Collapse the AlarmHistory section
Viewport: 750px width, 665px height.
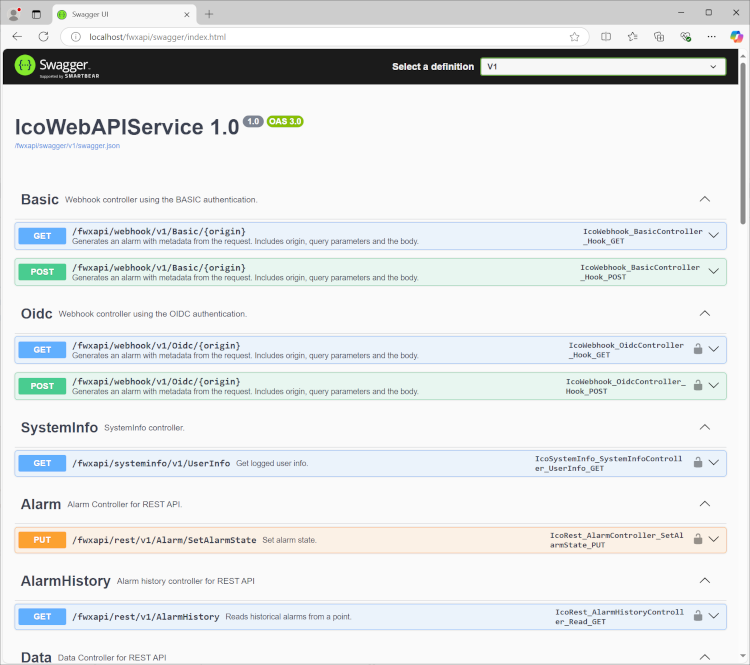click(x=705, y=580)
